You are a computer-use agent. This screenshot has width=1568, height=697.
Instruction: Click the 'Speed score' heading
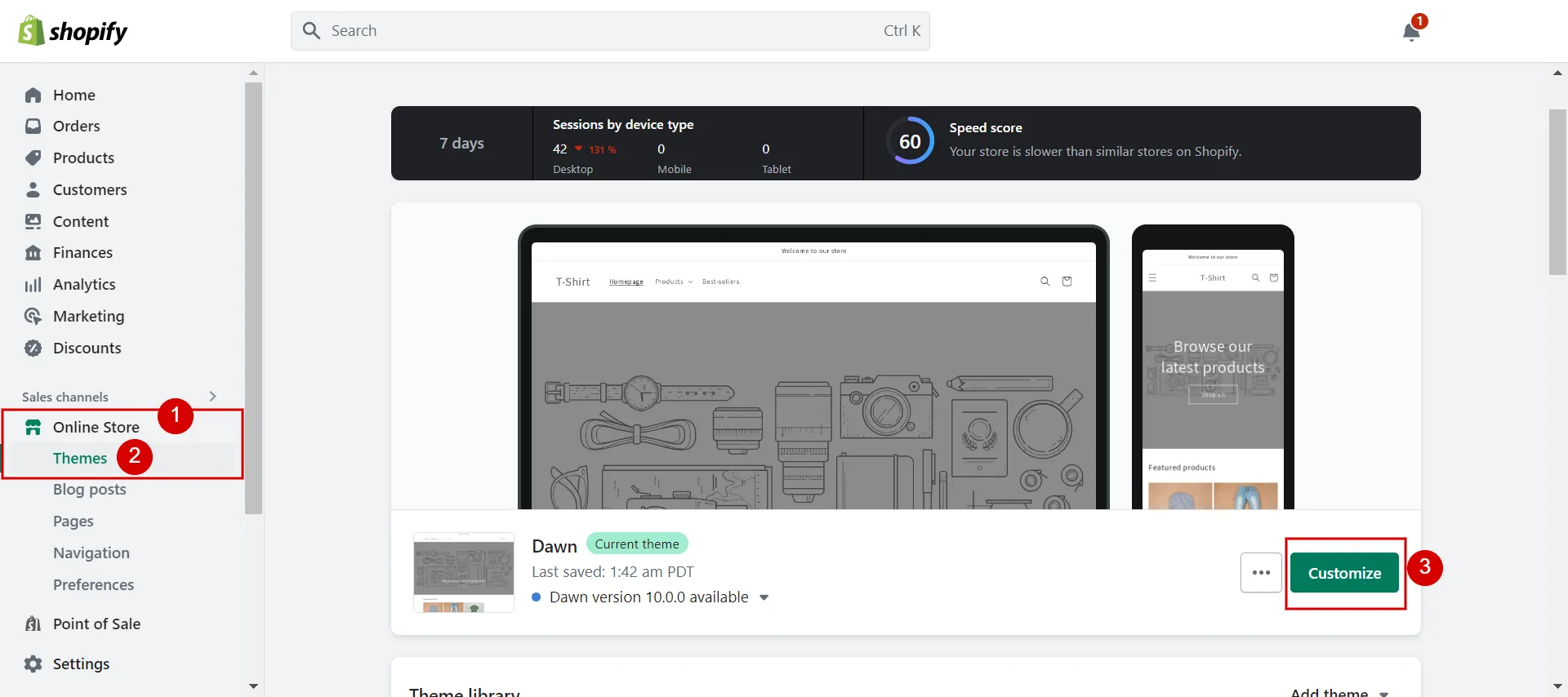pyautogui.click(x=986, y=128)
